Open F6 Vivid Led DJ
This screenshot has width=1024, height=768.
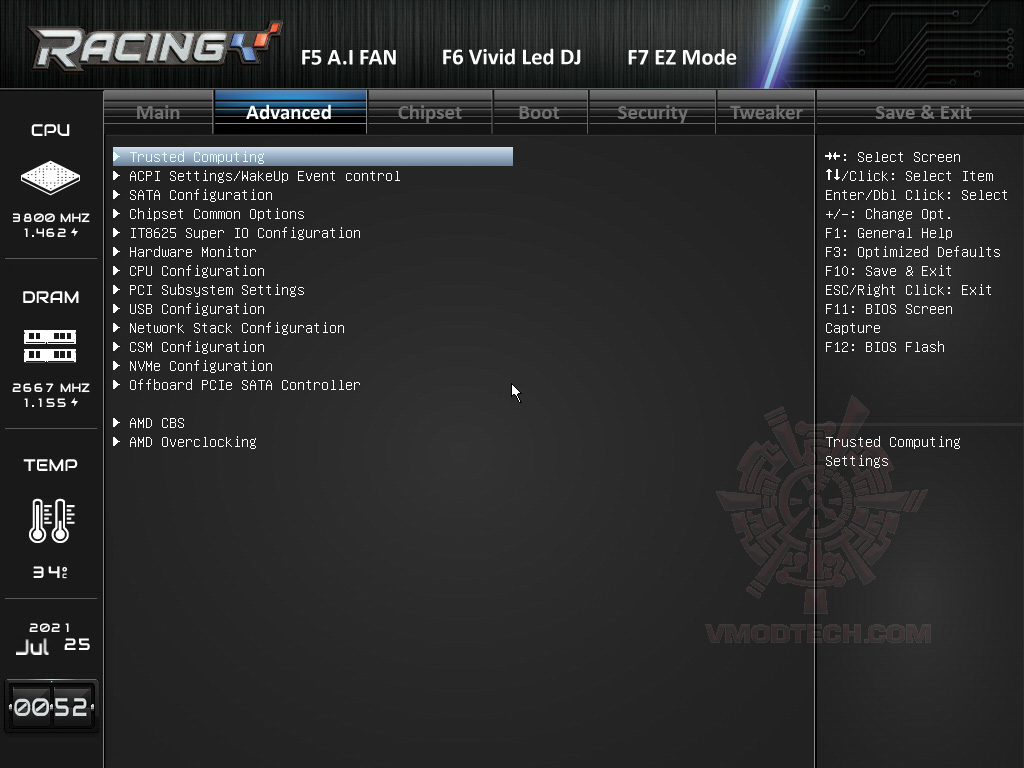511,57
